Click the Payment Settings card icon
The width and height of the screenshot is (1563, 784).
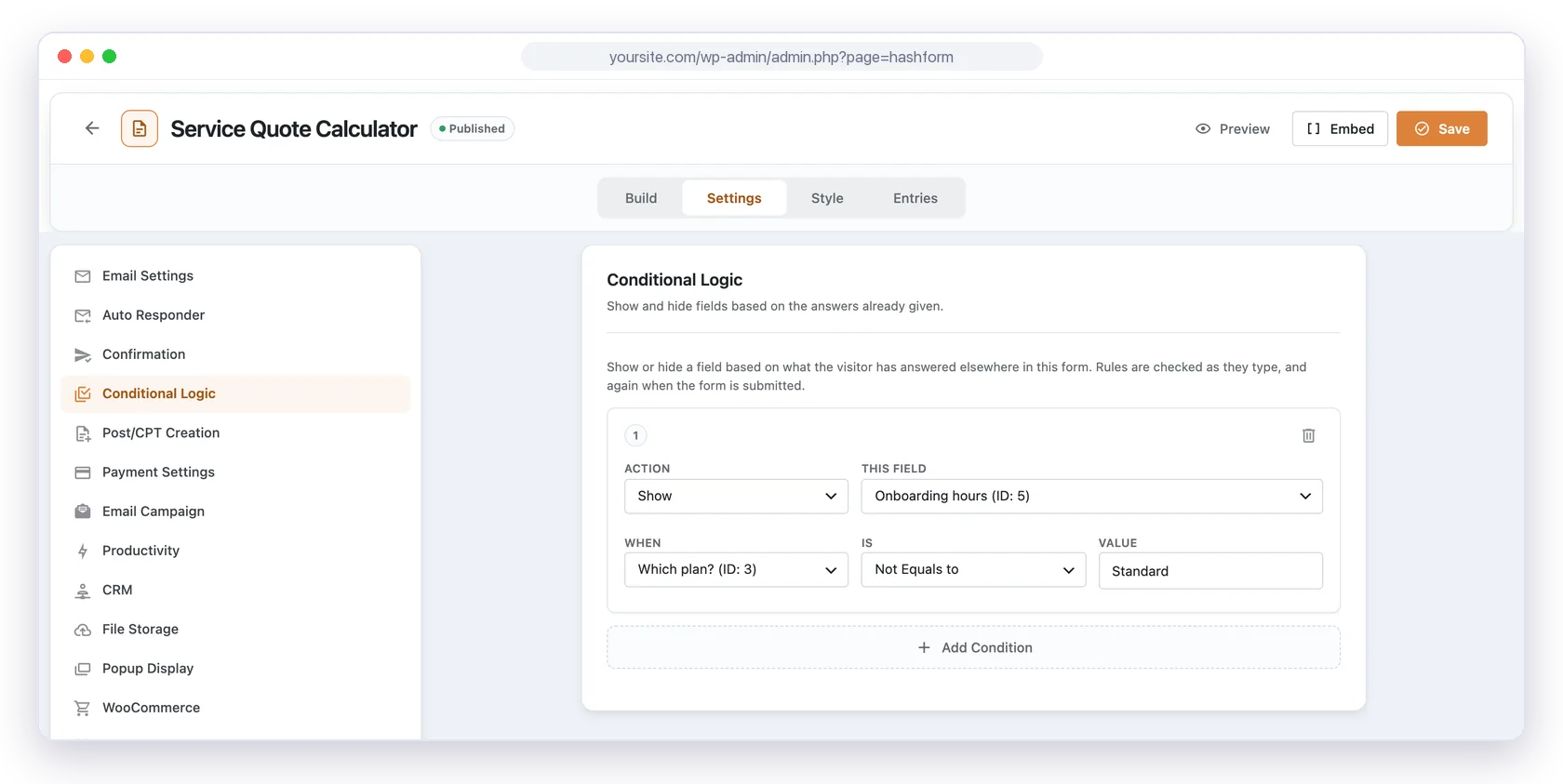tap(83, 472)
